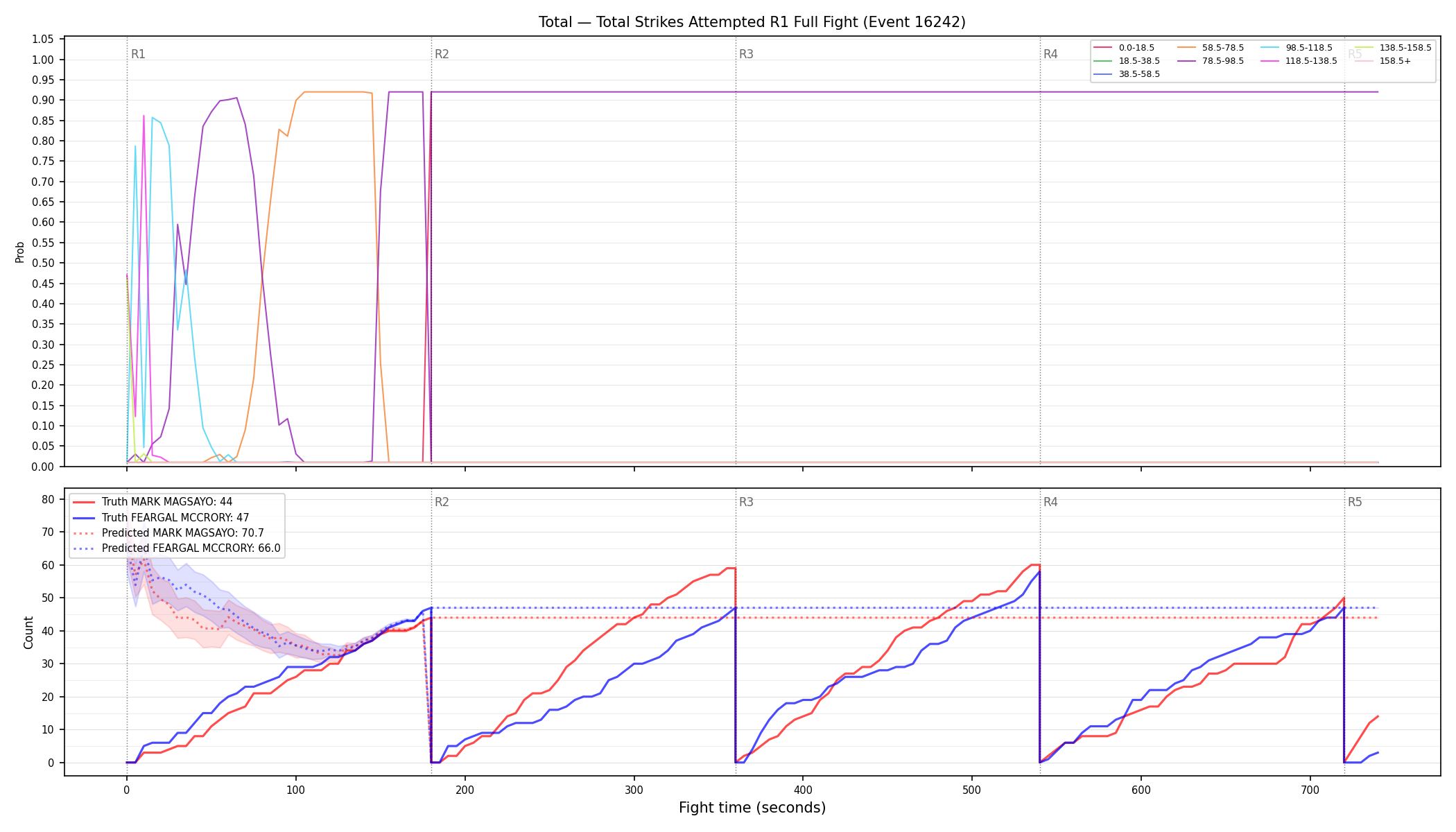This screenshot has width=1456, height=832.
Task: Click the 500 tick label on the x-axis
Action: [x=972, y=790]
